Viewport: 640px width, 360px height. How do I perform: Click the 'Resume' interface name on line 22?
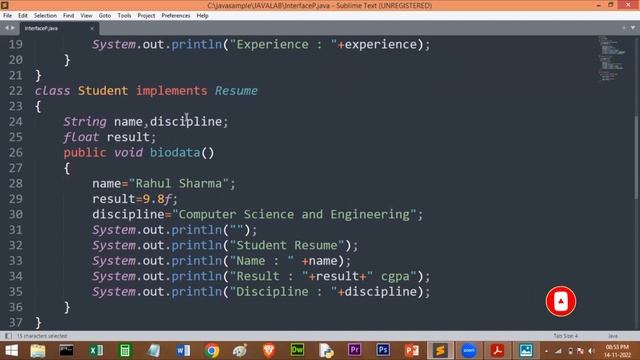(x=236, y=91)
